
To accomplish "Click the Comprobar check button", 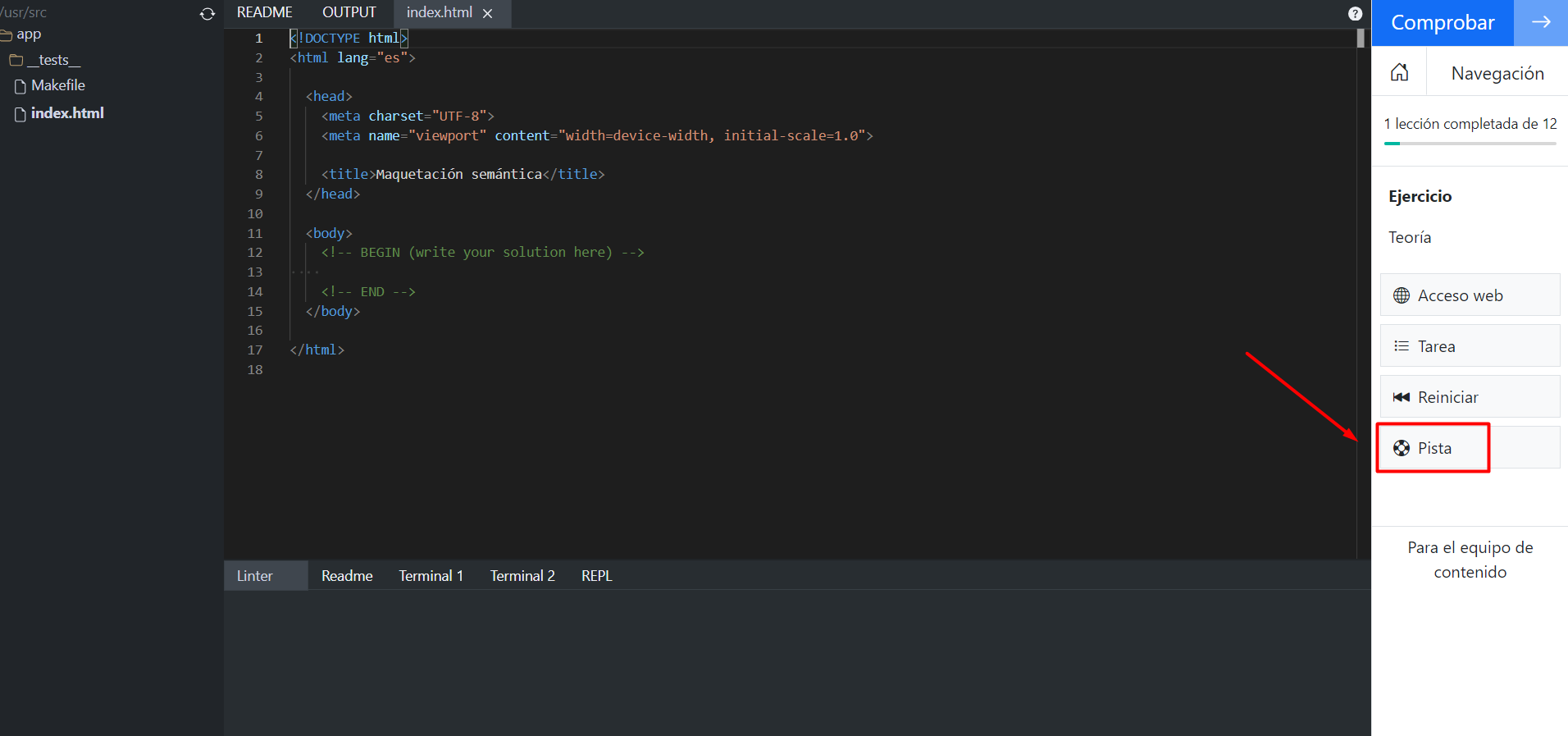I will [x=1442, y=22].
